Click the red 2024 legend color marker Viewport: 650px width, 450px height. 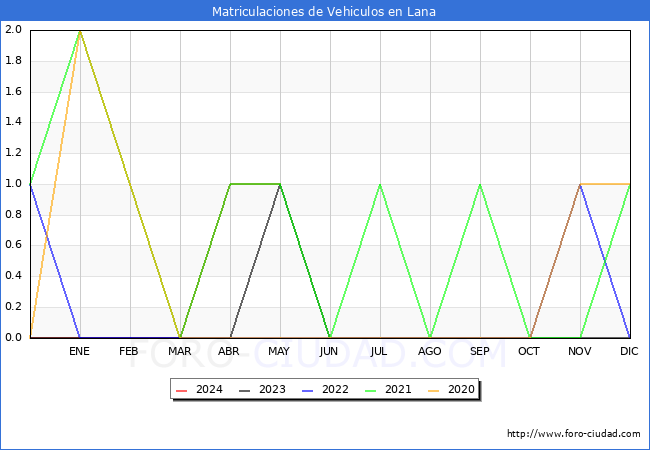(182, 390)
